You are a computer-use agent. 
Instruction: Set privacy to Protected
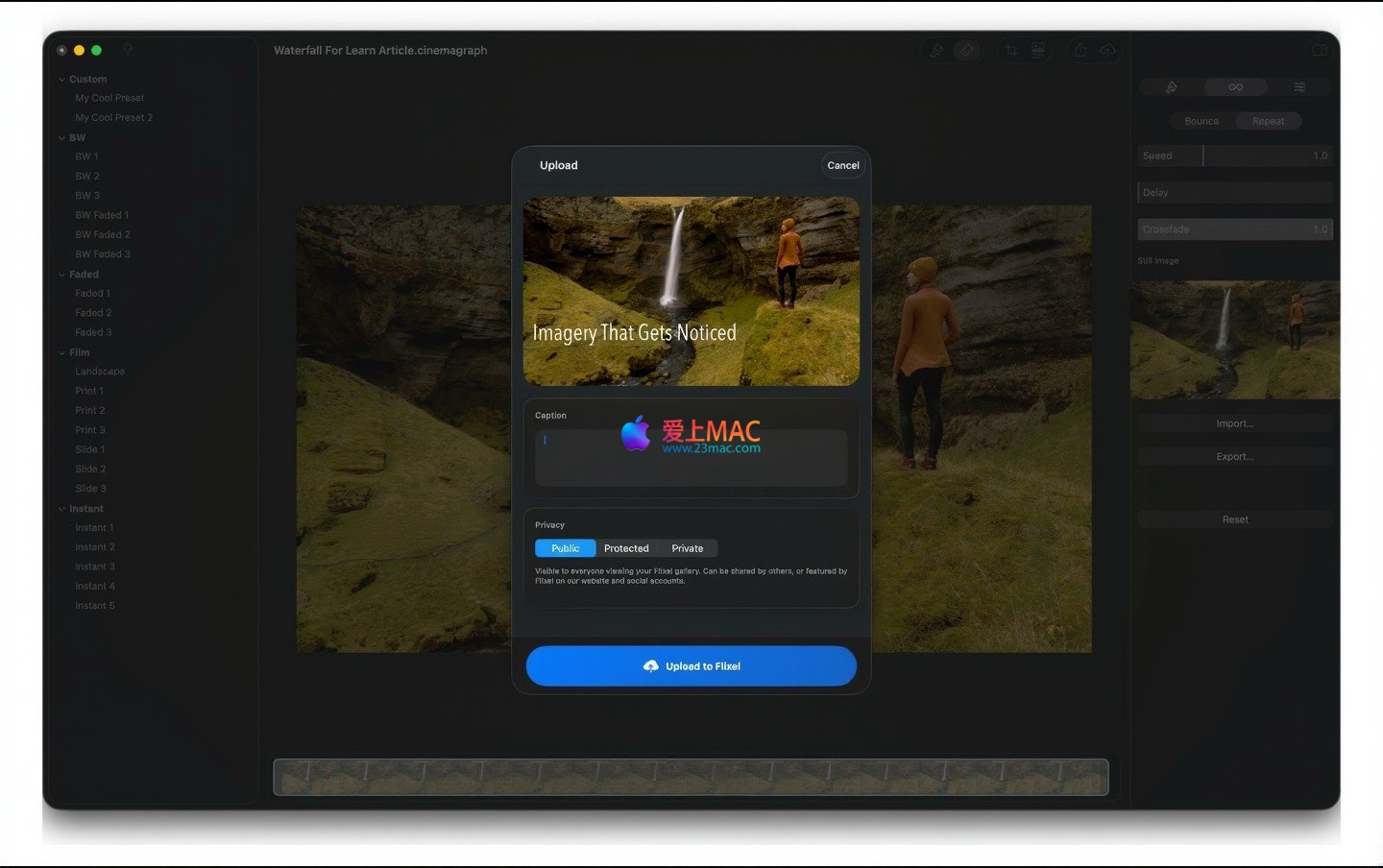(626, 548)
